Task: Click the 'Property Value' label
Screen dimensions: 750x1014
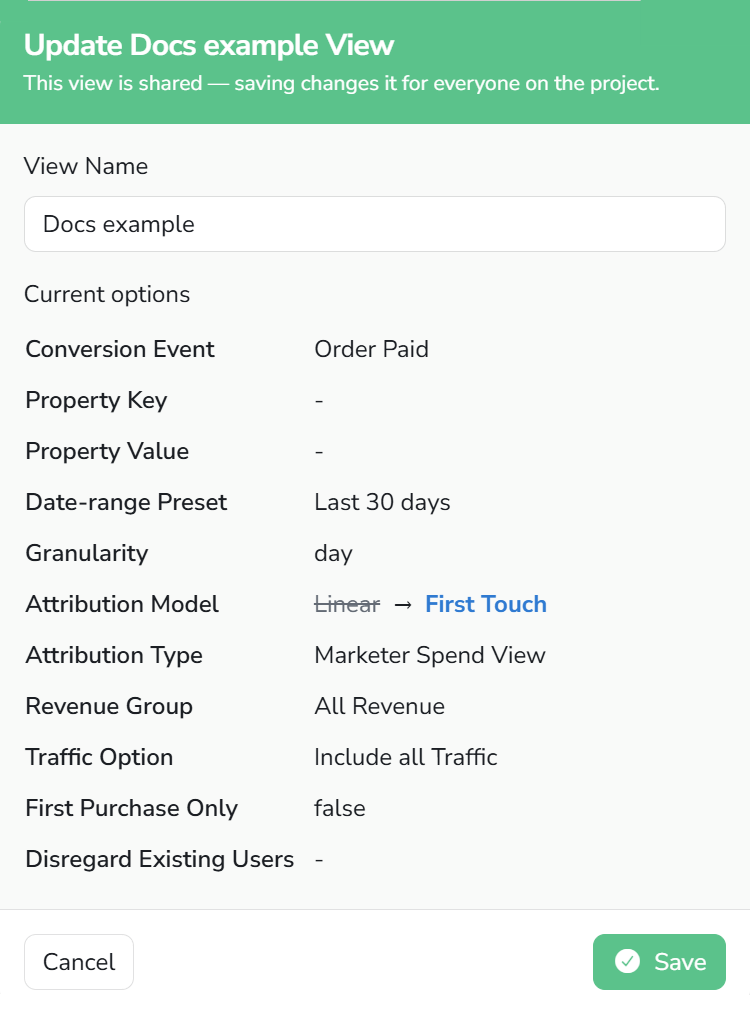Action: tap(107, 451)
